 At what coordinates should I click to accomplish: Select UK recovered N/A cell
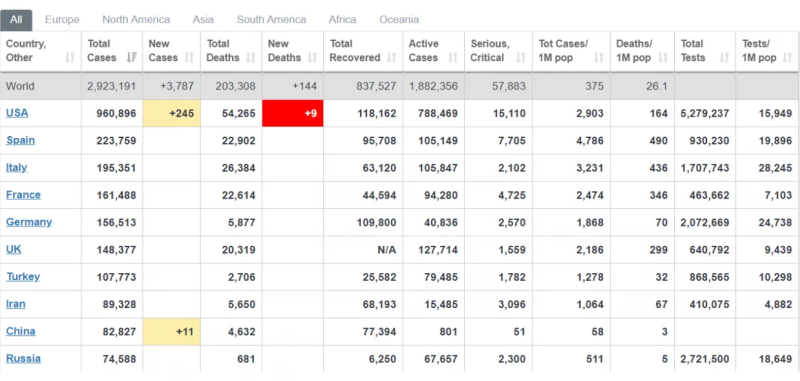(x=386, y=250)
